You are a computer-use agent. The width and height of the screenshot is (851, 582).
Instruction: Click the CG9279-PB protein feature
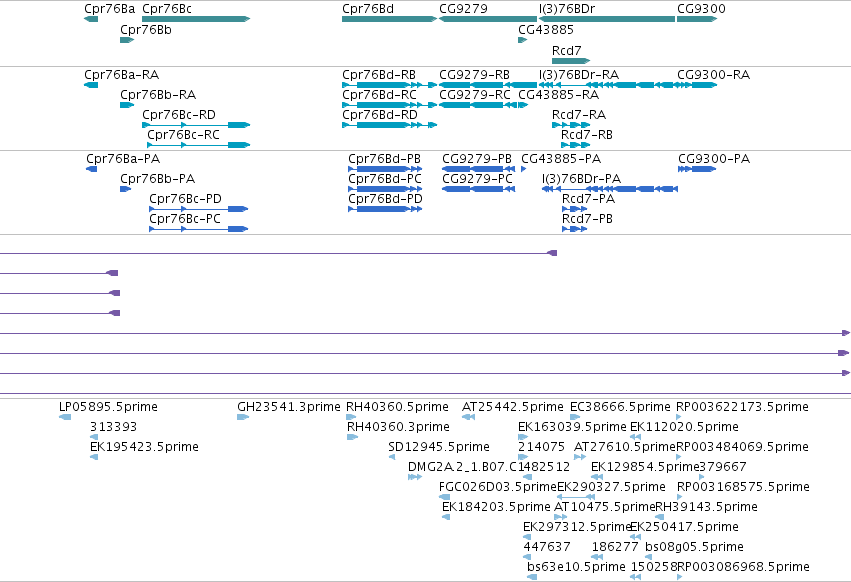(x=479, y=169)
